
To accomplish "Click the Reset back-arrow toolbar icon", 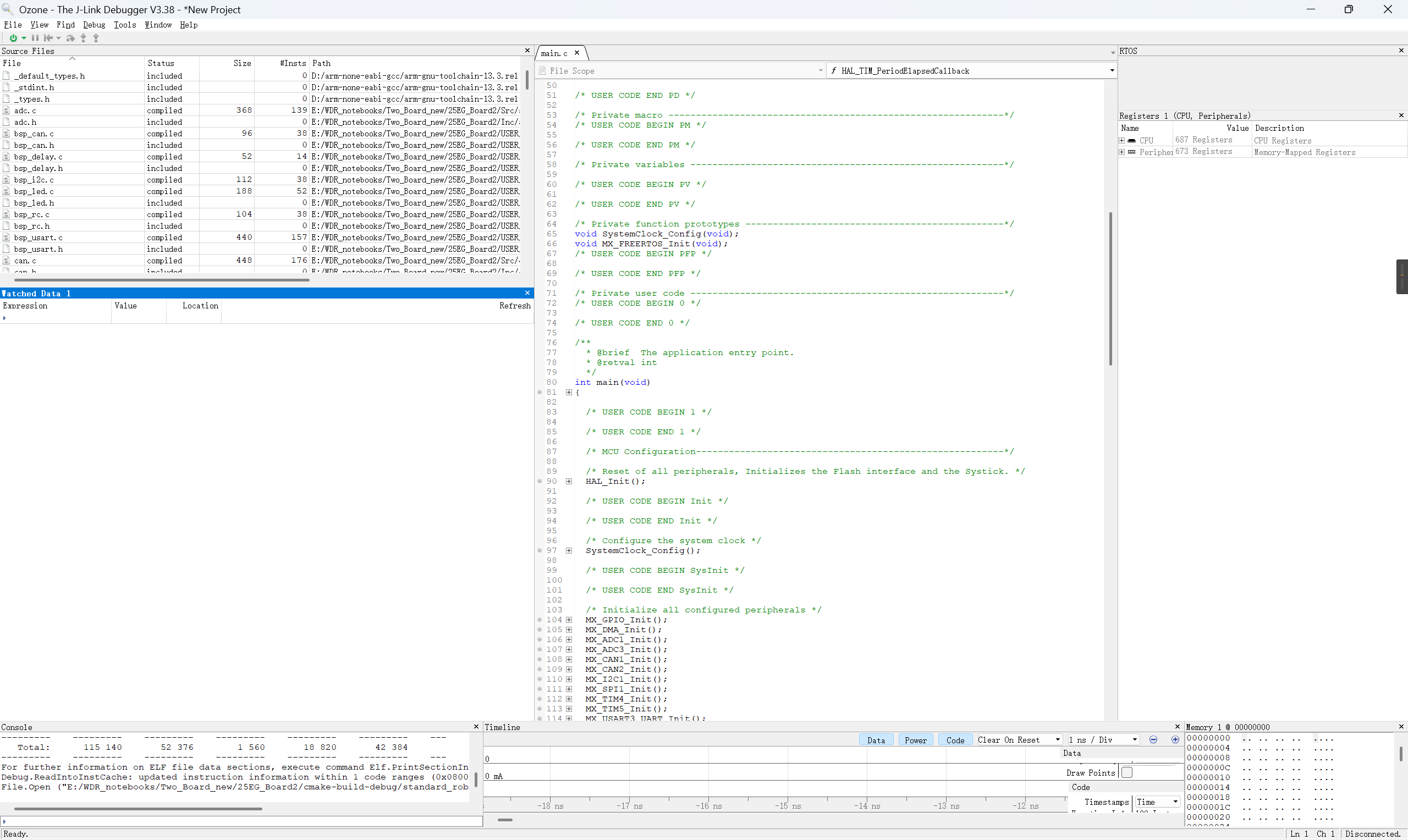I will point(49,38).
